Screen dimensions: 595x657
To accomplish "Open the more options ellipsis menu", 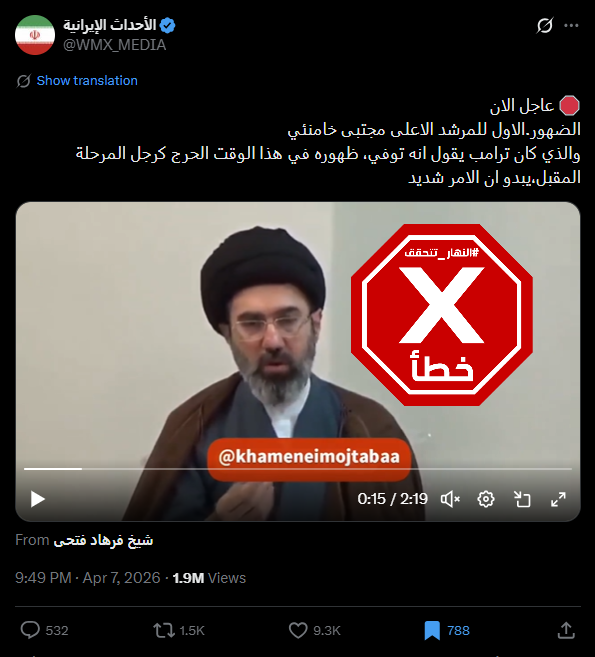I will (x=571, y=26).
